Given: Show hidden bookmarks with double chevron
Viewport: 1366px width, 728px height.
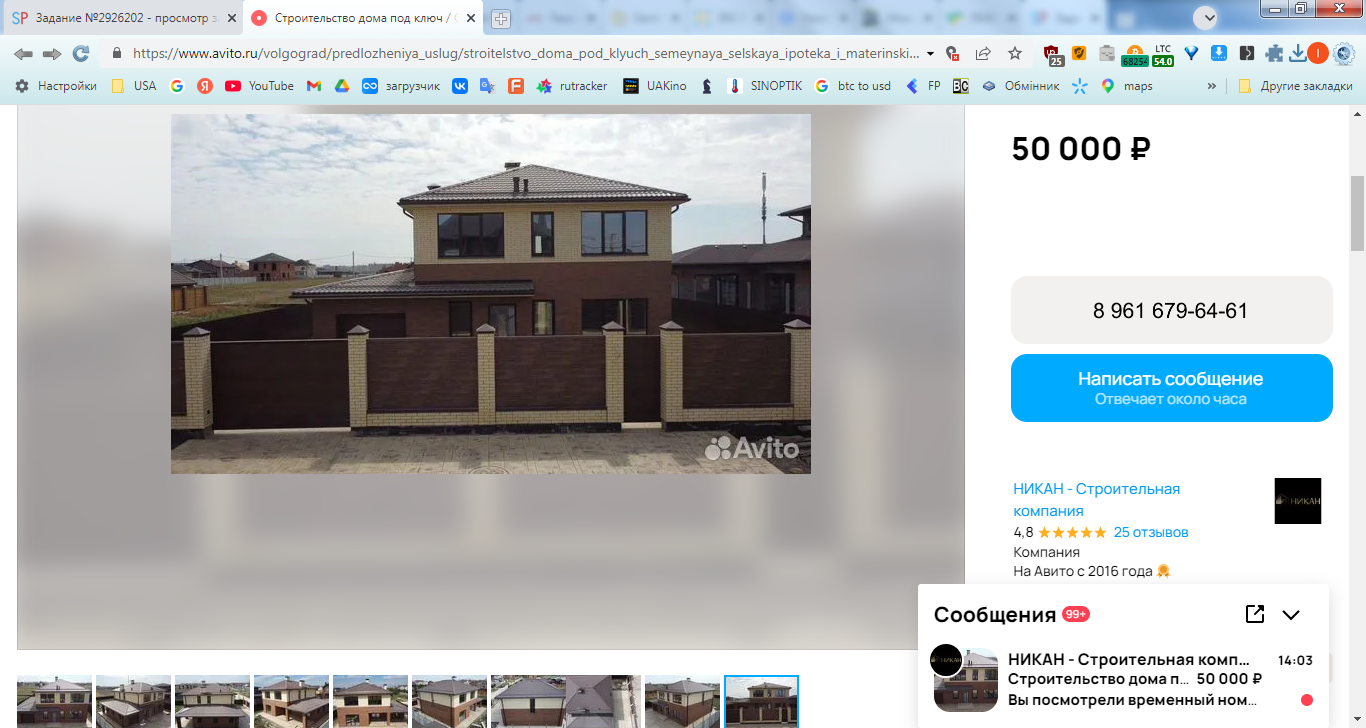Looking at the screenshot, I should point(1212,86).
